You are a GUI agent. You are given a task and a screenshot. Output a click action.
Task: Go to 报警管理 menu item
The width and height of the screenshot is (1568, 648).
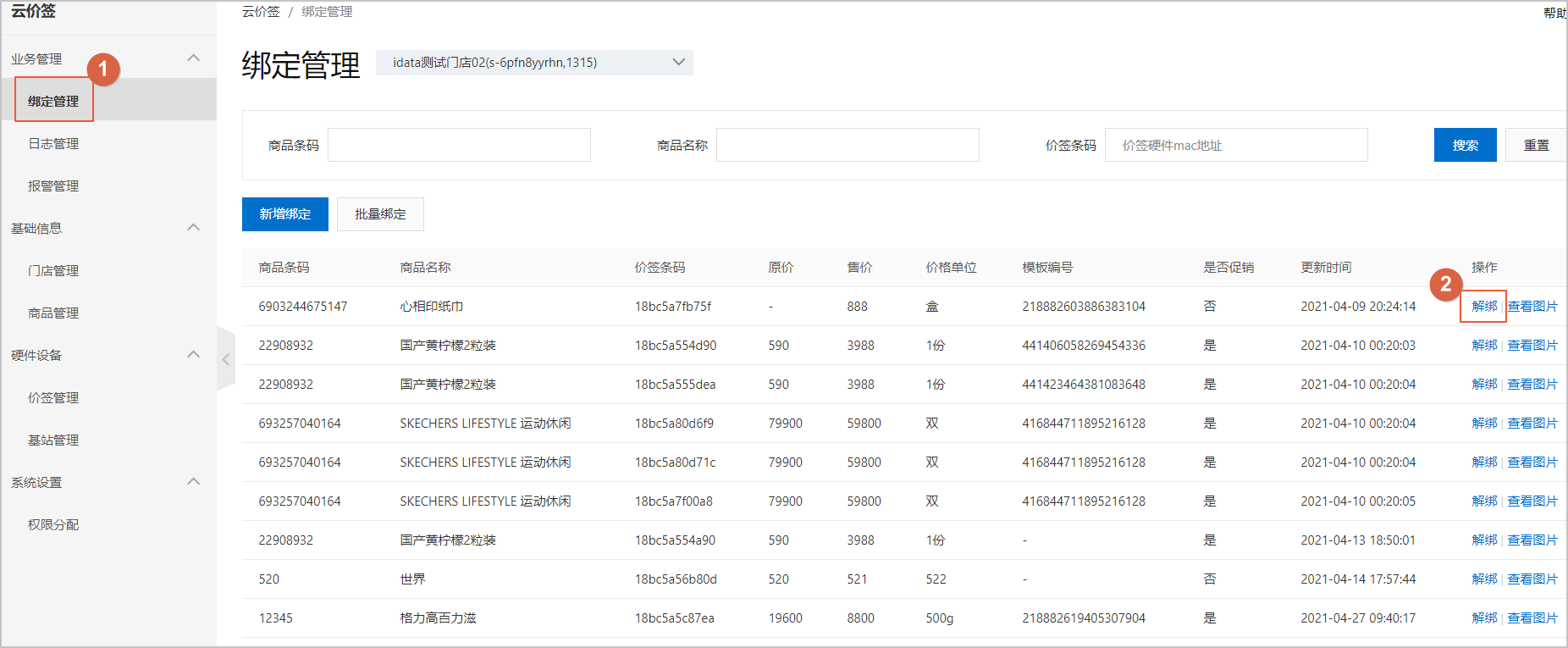coord(53,186)
